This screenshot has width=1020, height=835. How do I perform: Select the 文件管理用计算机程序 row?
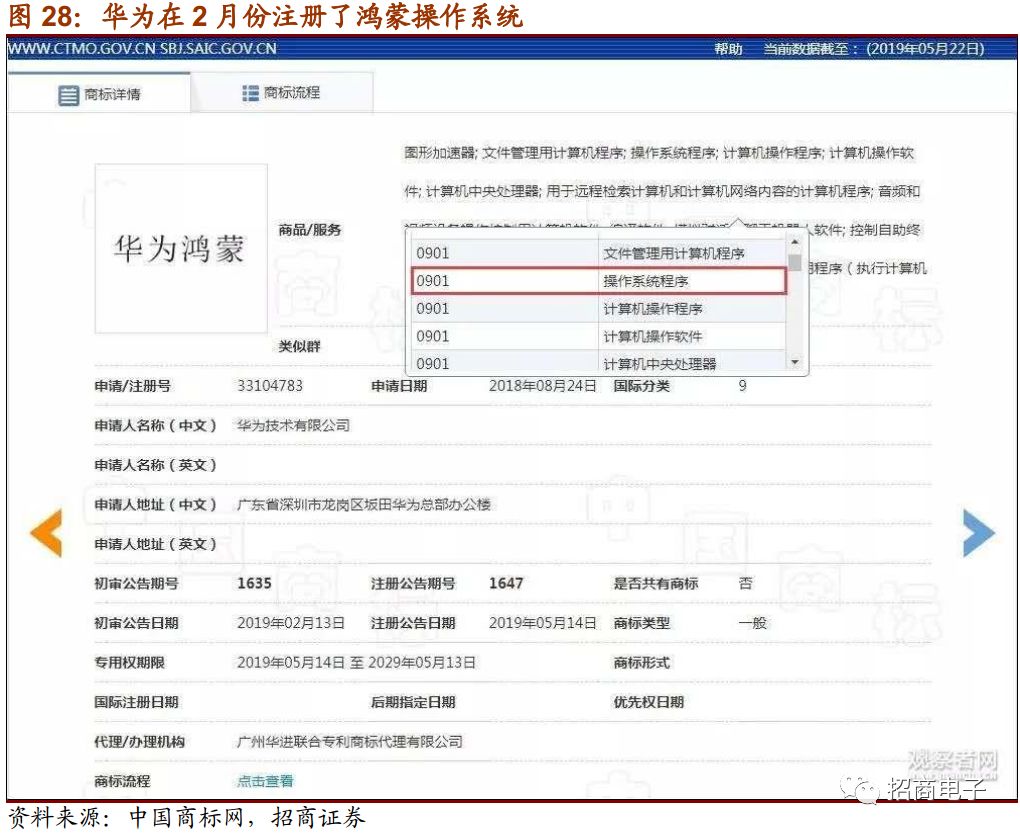[599, 253]
